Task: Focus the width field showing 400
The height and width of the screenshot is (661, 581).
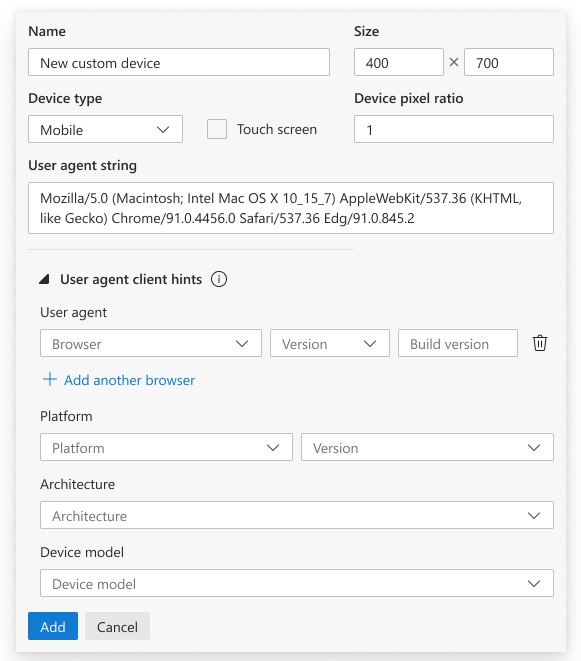Action: tap(399, 62)
